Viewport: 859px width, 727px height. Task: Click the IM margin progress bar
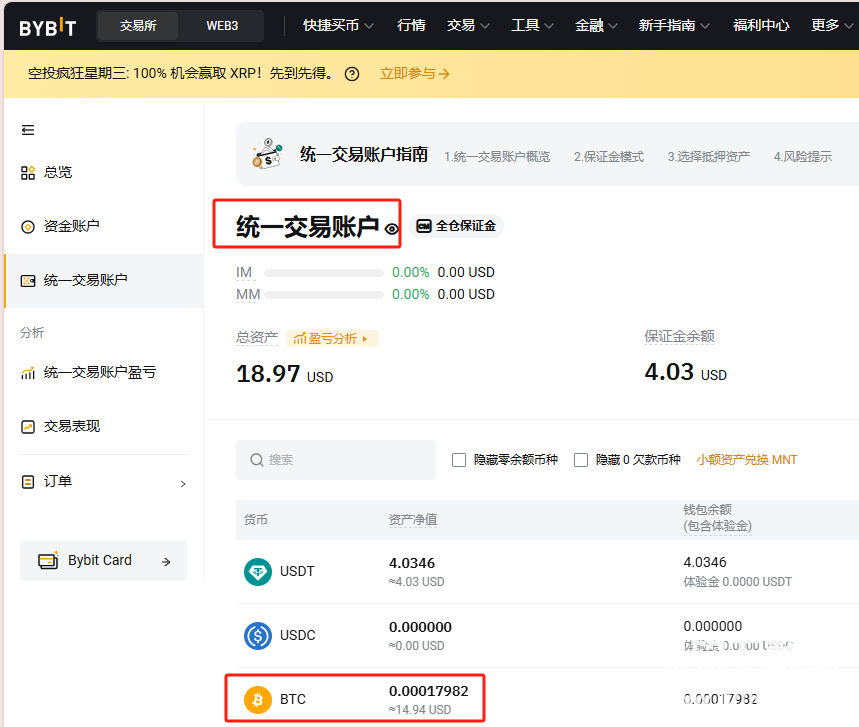tap(324, 273)
